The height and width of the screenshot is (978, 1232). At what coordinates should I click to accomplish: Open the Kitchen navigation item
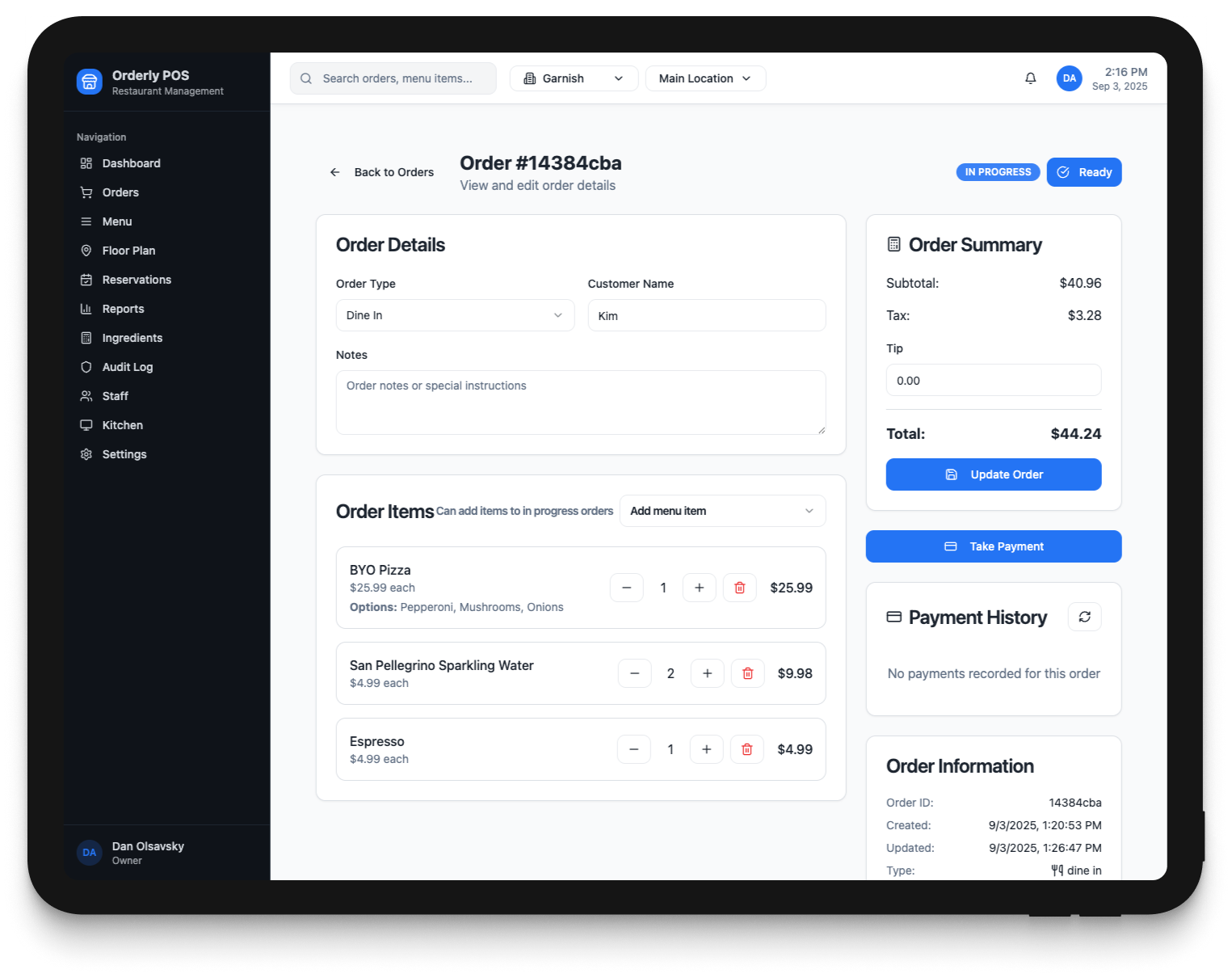point(122,425)
